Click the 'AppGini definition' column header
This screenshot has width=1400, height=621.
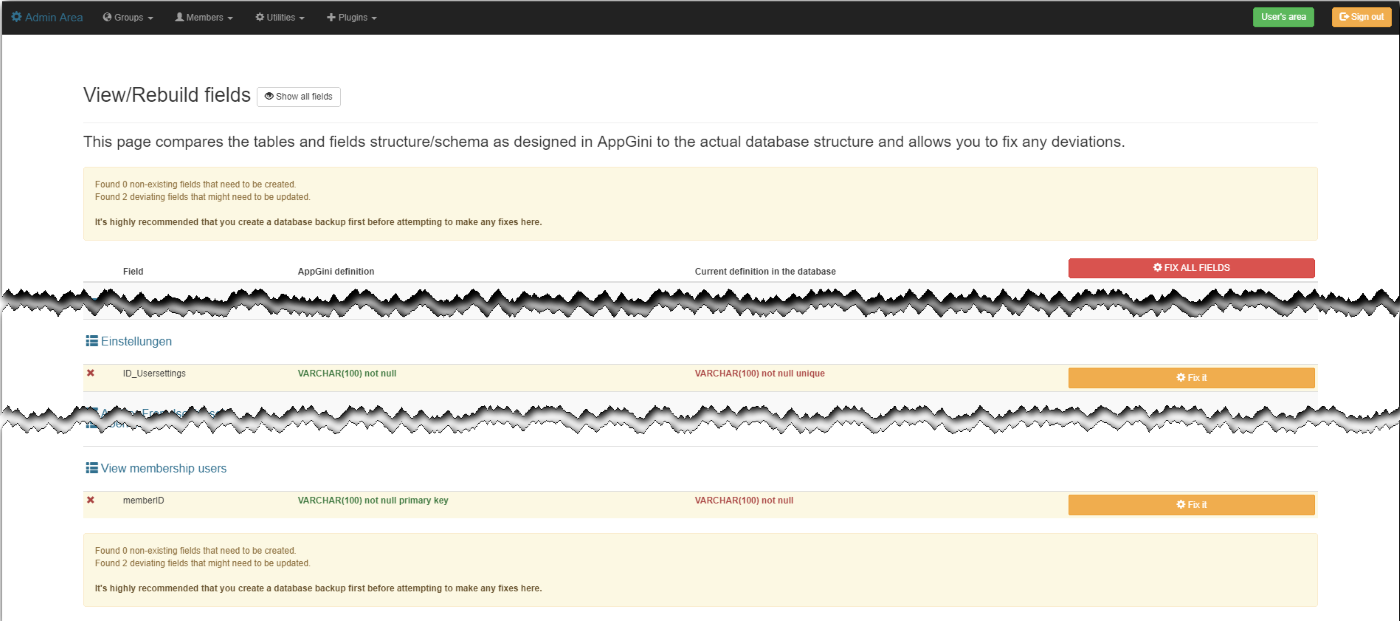point(336,271)
